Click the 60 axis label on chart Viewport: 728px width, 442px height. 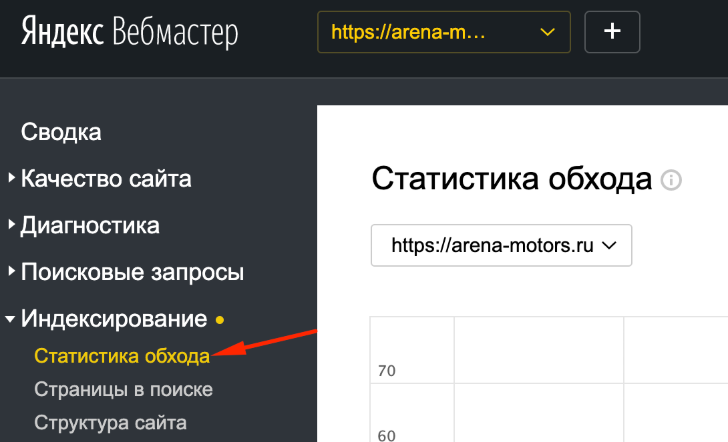coord(387,436)
